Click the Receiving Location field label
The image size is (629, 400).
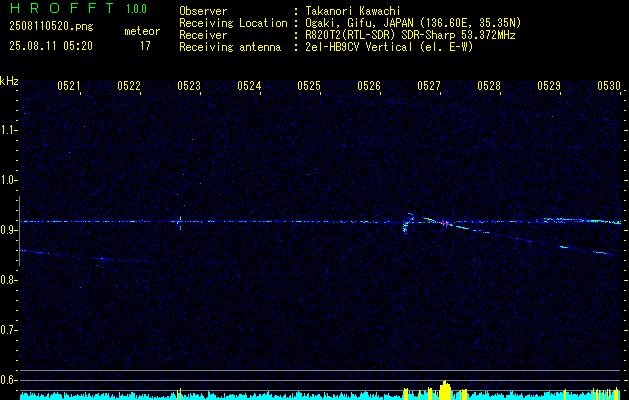(x=233, y=23)
